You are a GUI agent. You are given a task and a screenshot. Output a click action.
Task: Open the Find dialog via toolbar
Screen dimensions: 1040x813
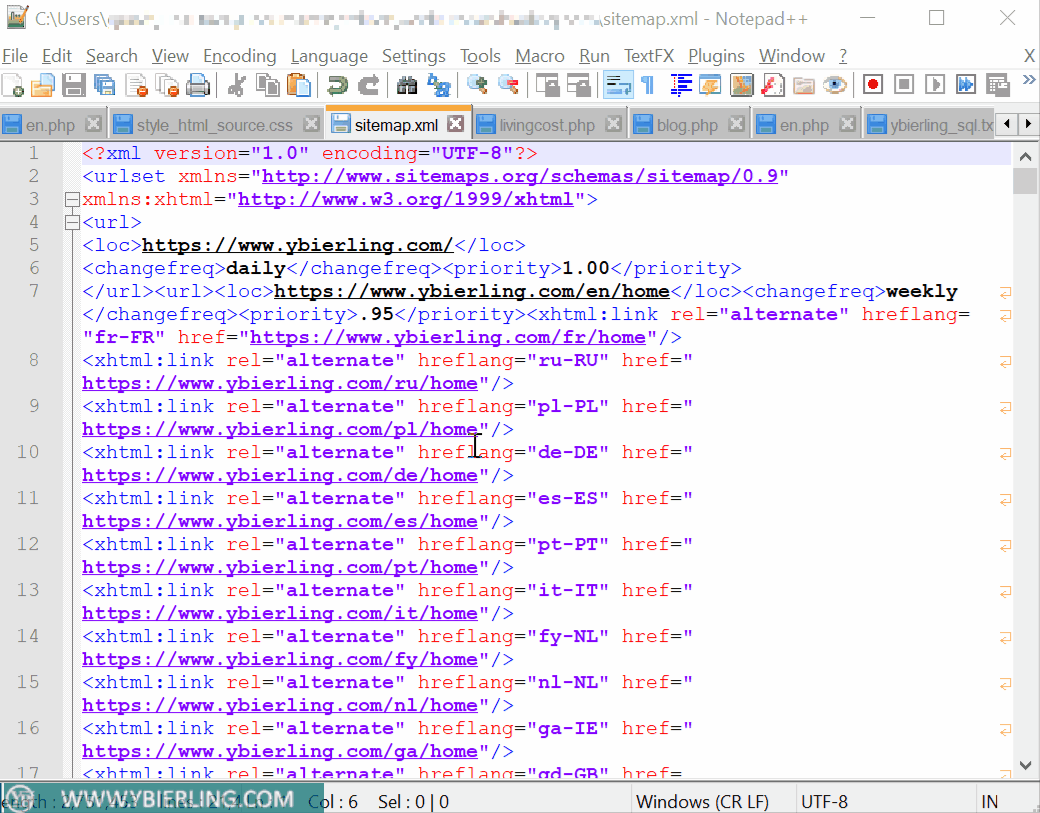click(407, 86)
